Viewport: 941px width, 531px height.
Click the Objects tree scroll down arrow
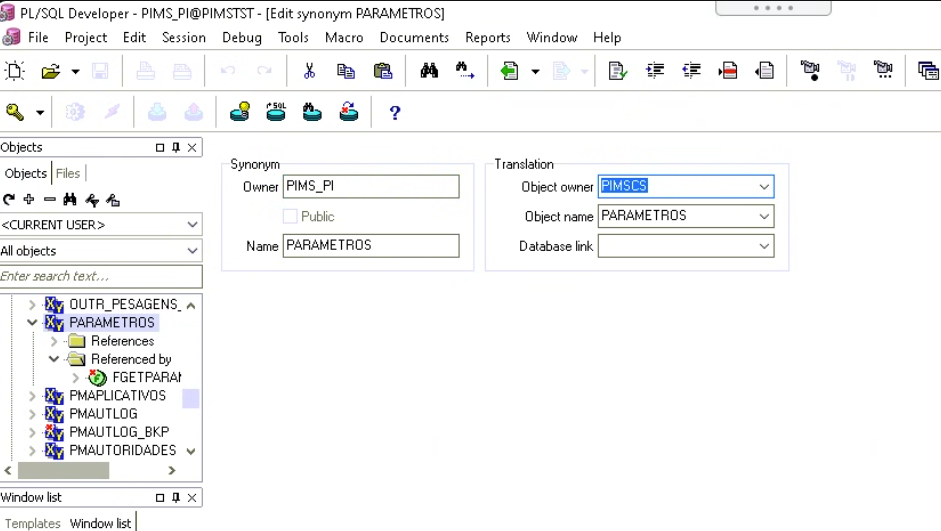(x=191, y=451)
